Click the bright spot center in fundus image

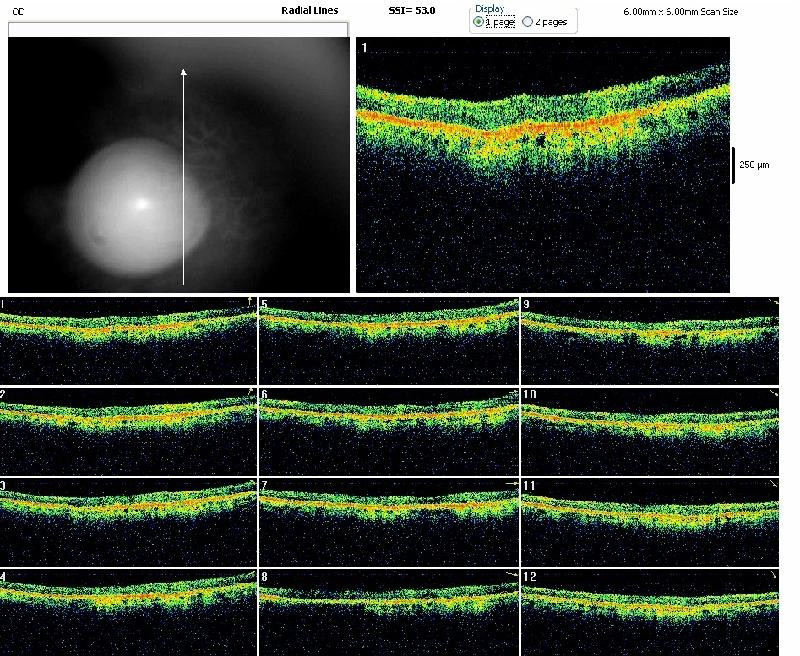tap(142, 203)
